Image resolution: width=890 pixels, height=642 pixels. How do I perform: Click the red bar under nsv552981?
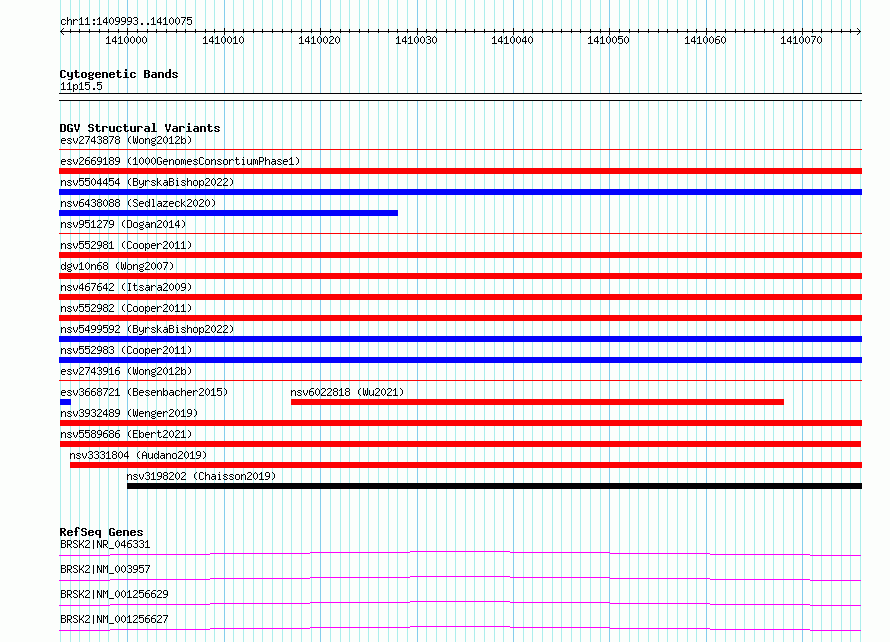coord(460,255)
